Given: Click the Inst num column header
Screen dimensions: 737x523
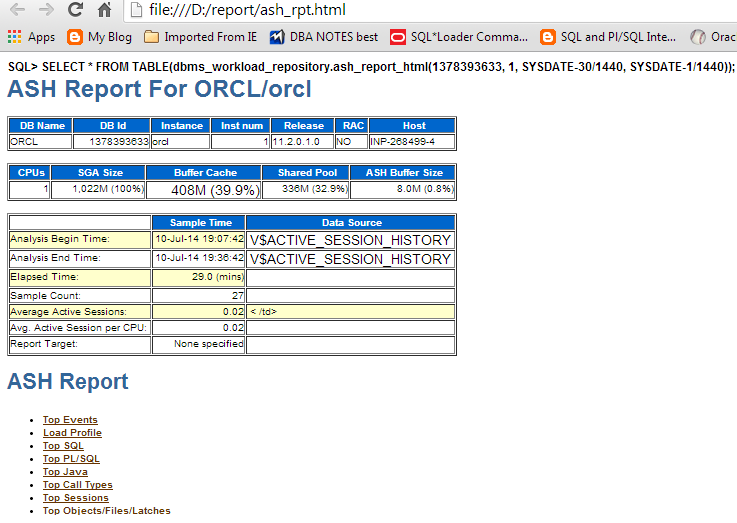Looking at the screenshot, I should [241, 125].
